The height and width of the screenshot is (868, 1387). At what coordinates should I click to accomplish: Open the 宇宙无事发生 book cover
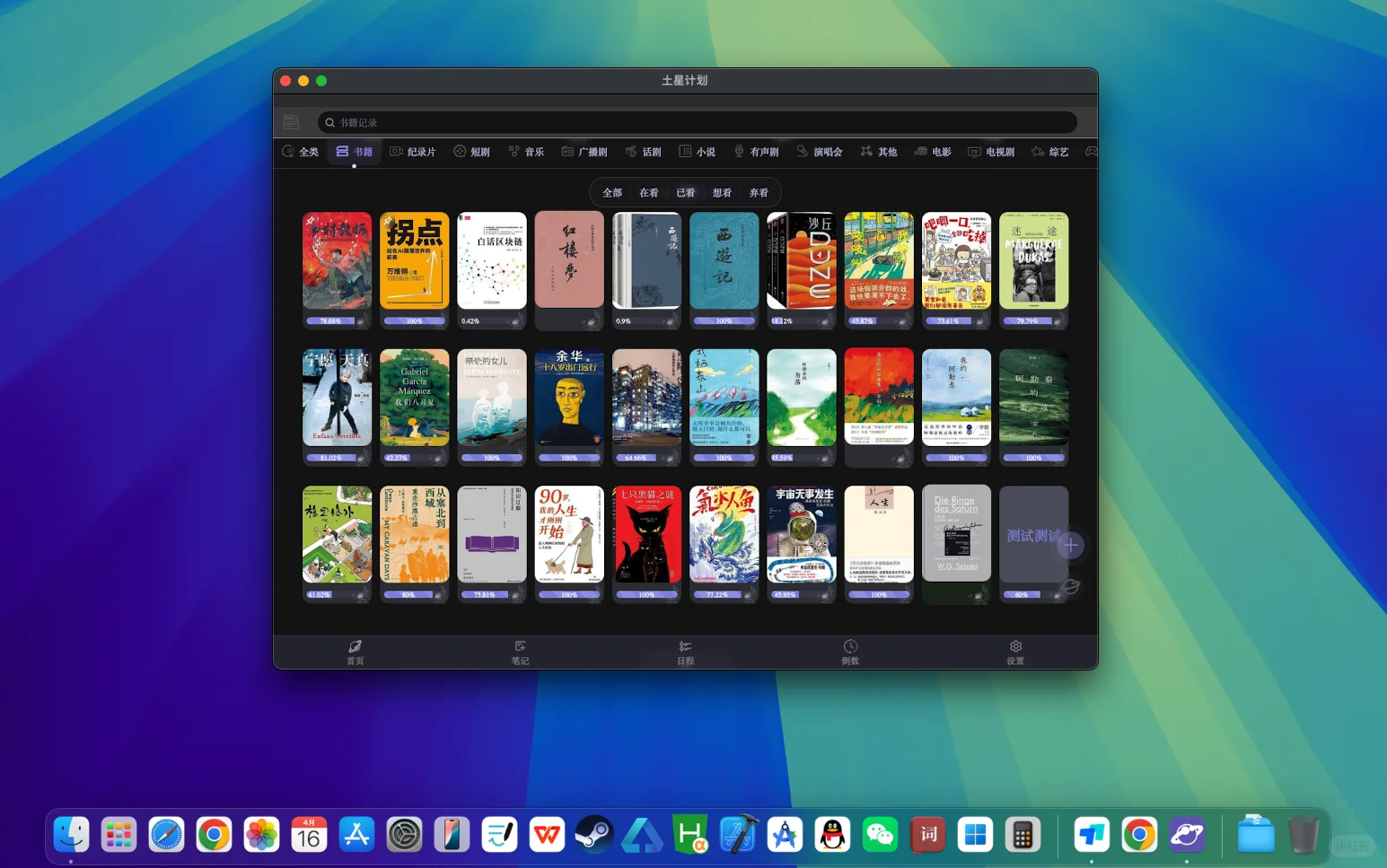coord(802,534)
